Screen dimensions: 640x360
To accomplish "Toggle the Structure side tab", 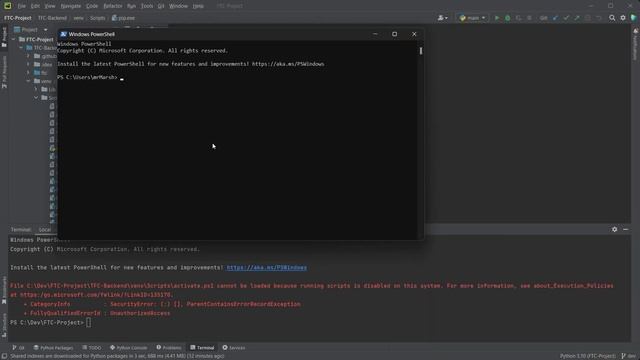I will [x=4, y=324].
